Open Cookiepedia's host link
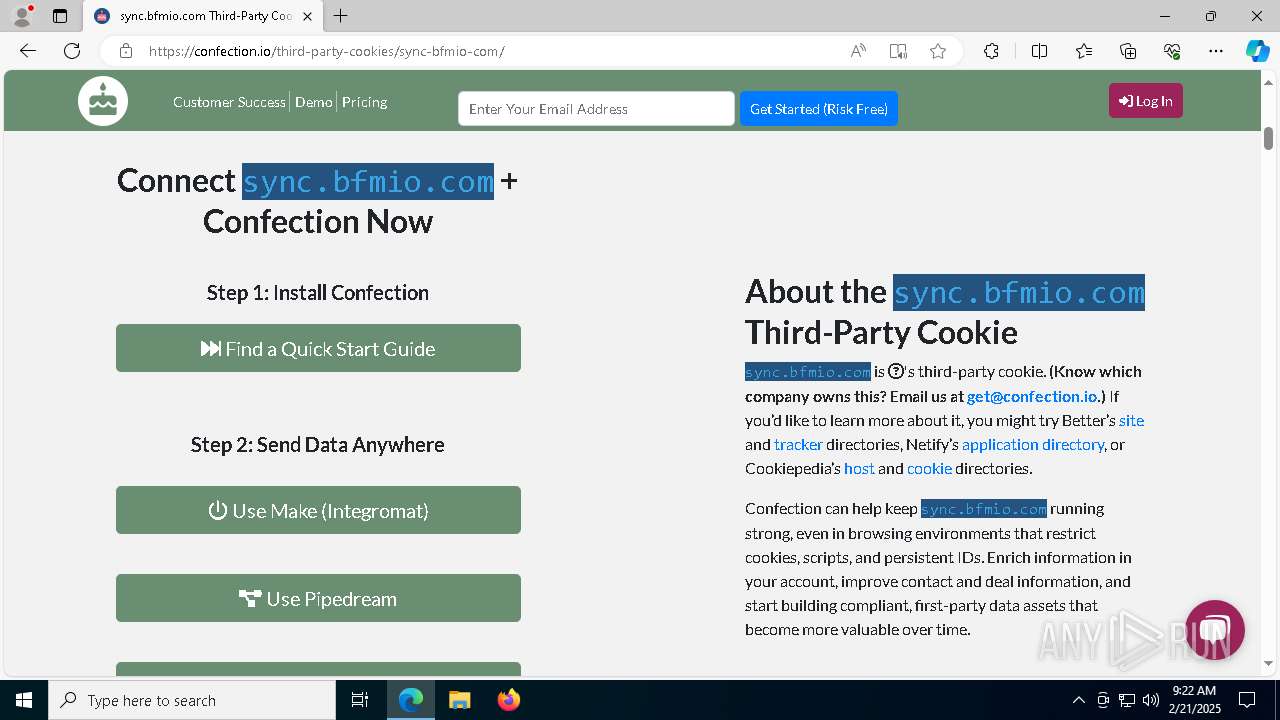 click(859, 468)
